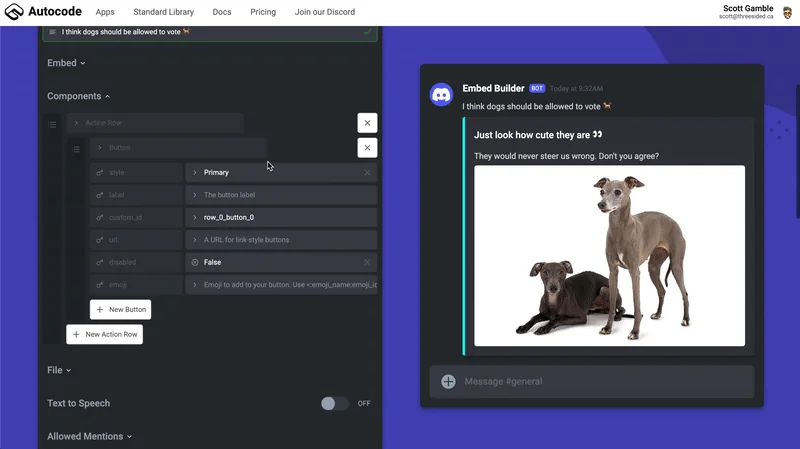Remove the Action Row with its X button

point(367,123)
